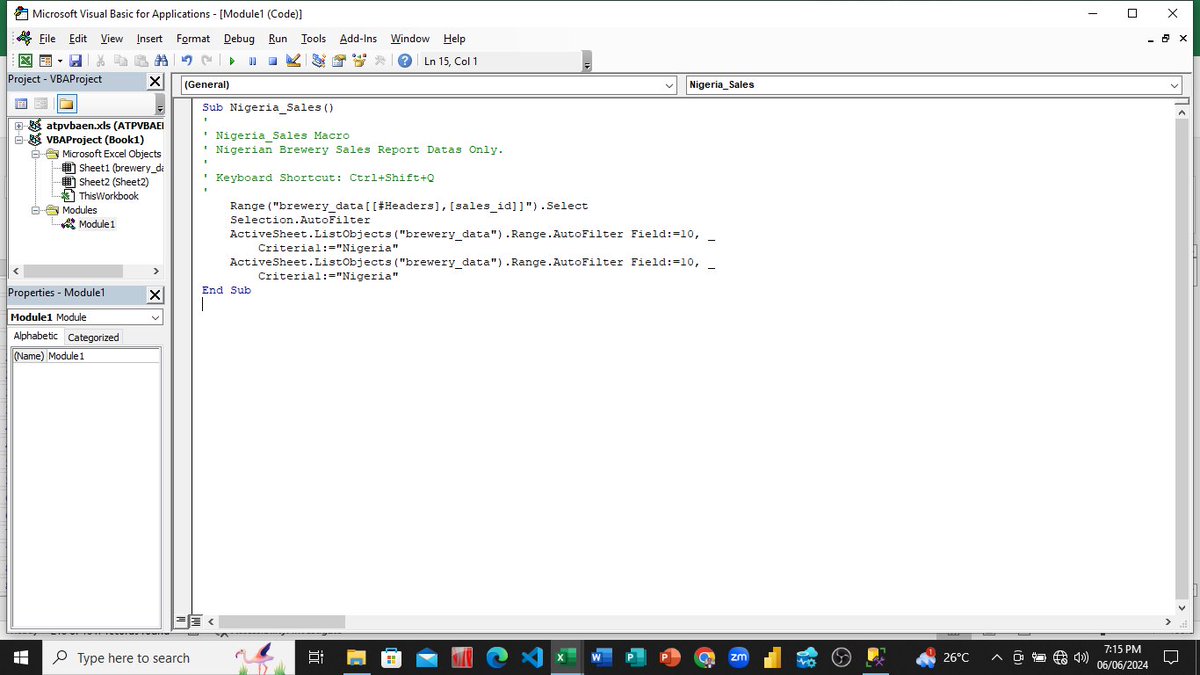This screenshot has height=675, width=1200.
Task: Select ThisWorkbook in project tree
Action: [x=101, y=196]
